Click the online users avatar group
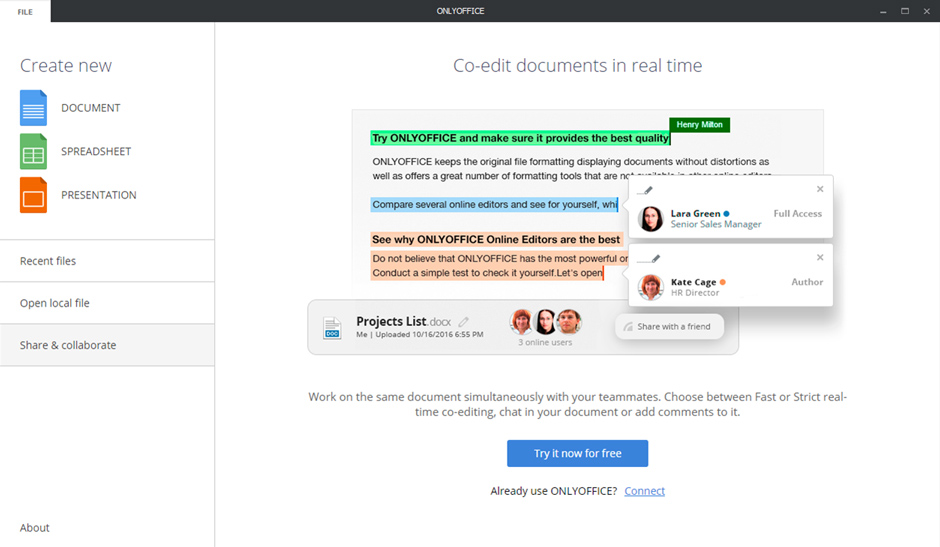The image size is (940, 547). click(545, 322)
